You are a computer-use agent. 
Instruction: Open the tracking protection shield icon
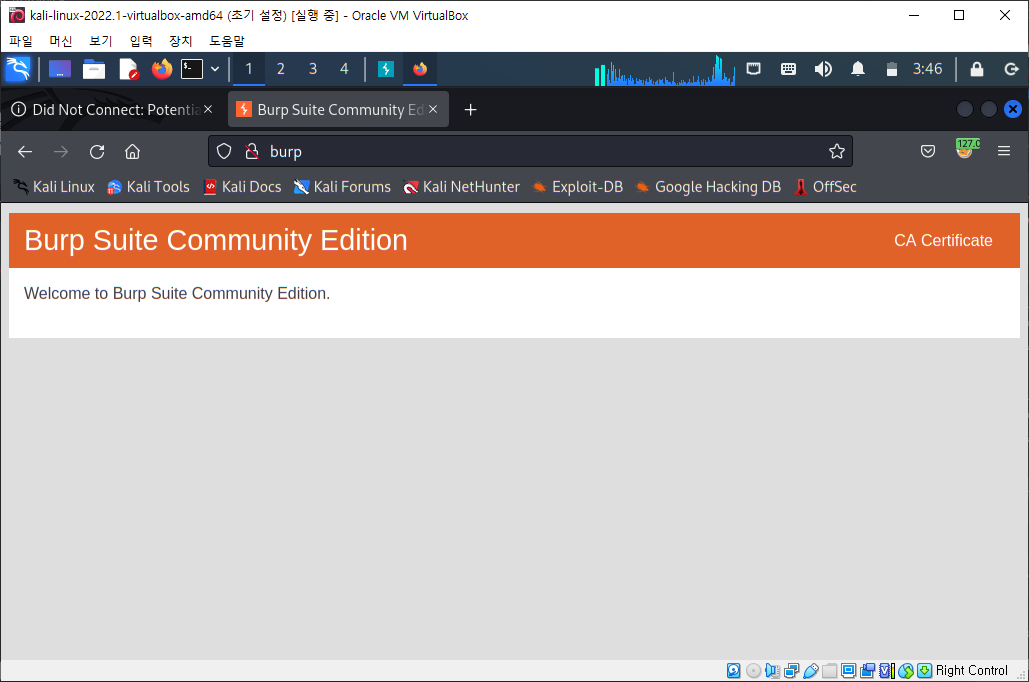[x=224, y=152]
